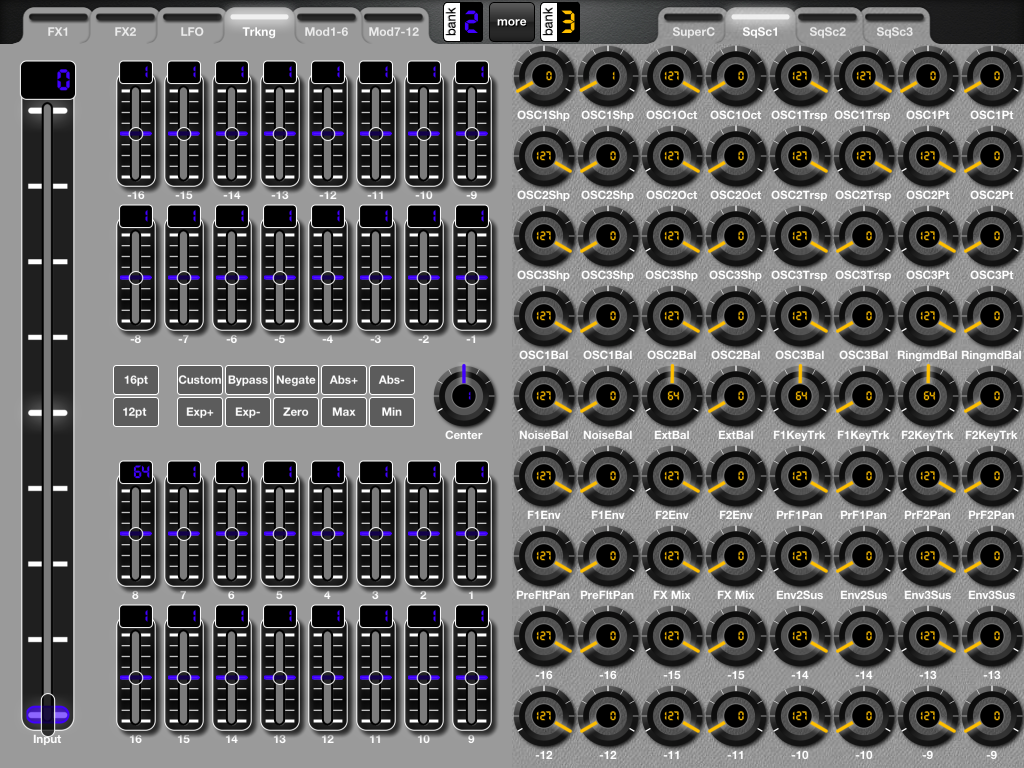Click the PreFltPan knob showing 127

pos(543,556)
